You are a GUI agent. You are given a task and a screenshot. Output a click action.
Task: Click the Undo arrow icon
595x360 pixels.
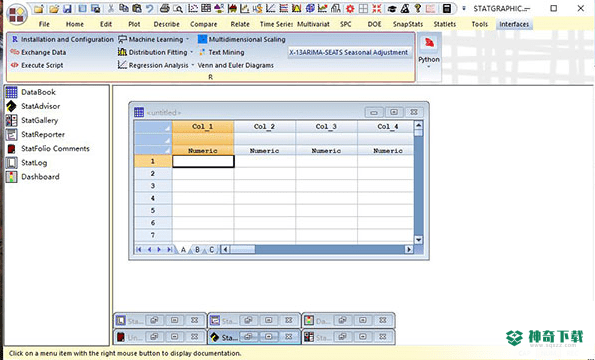[x=150, y=8]
